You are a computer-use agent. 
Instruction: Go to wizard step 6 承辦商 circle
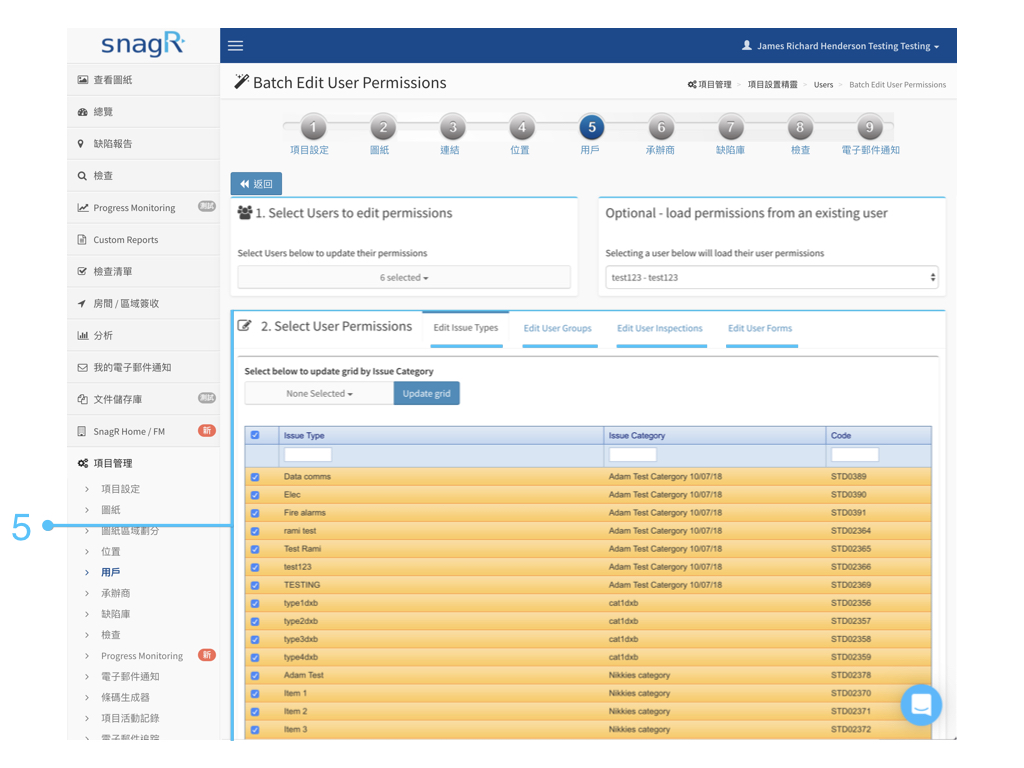[661, 127]
